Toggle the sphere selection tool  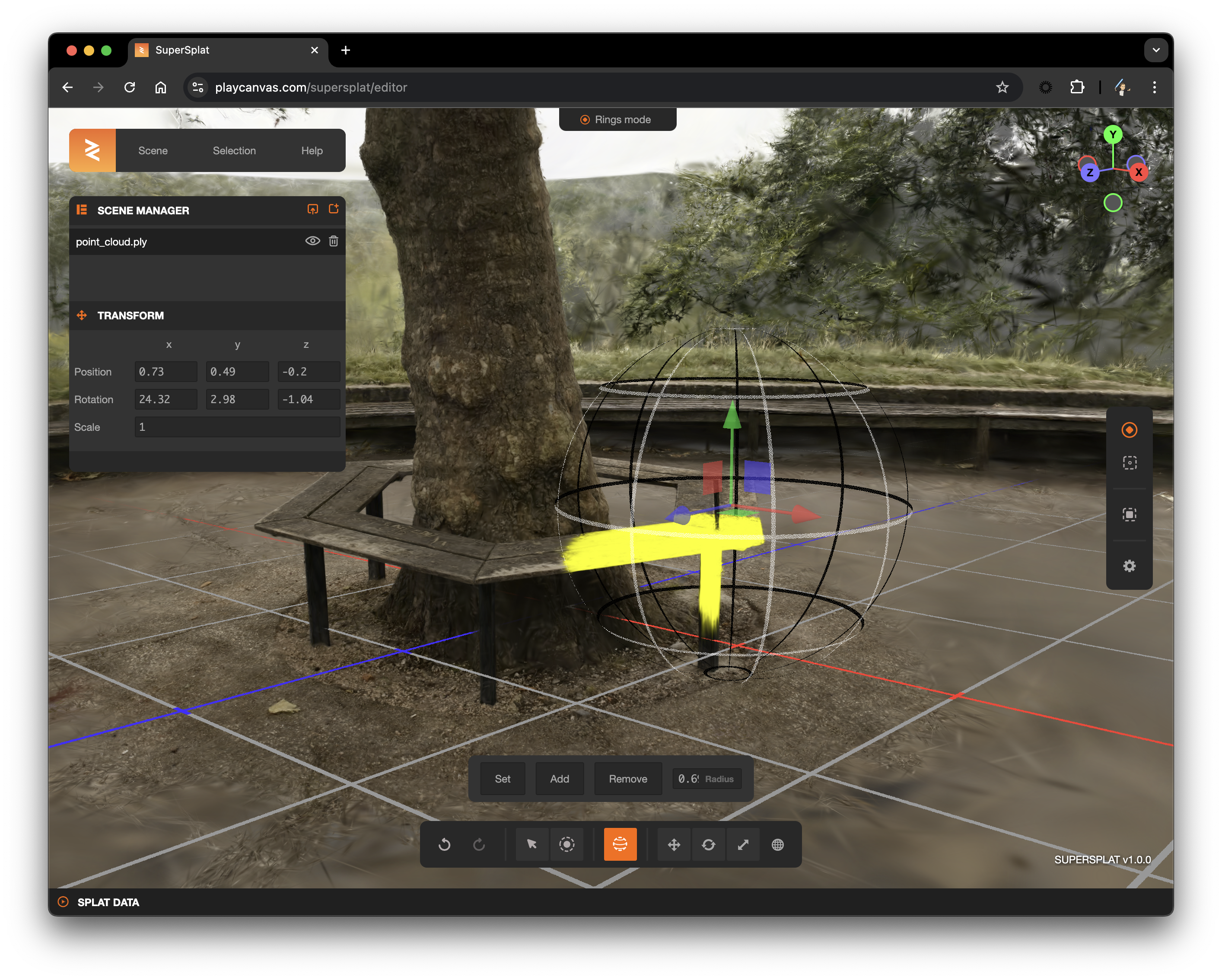[620, 844]
